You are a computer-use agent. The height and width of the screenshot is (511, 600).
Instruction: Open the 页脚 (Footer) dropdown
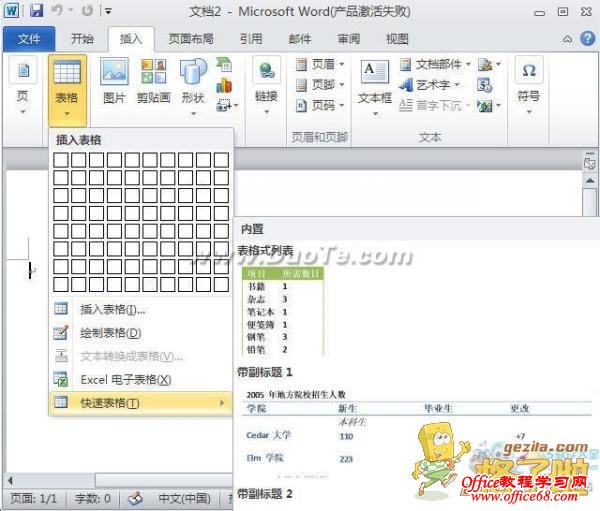(320, 85)
